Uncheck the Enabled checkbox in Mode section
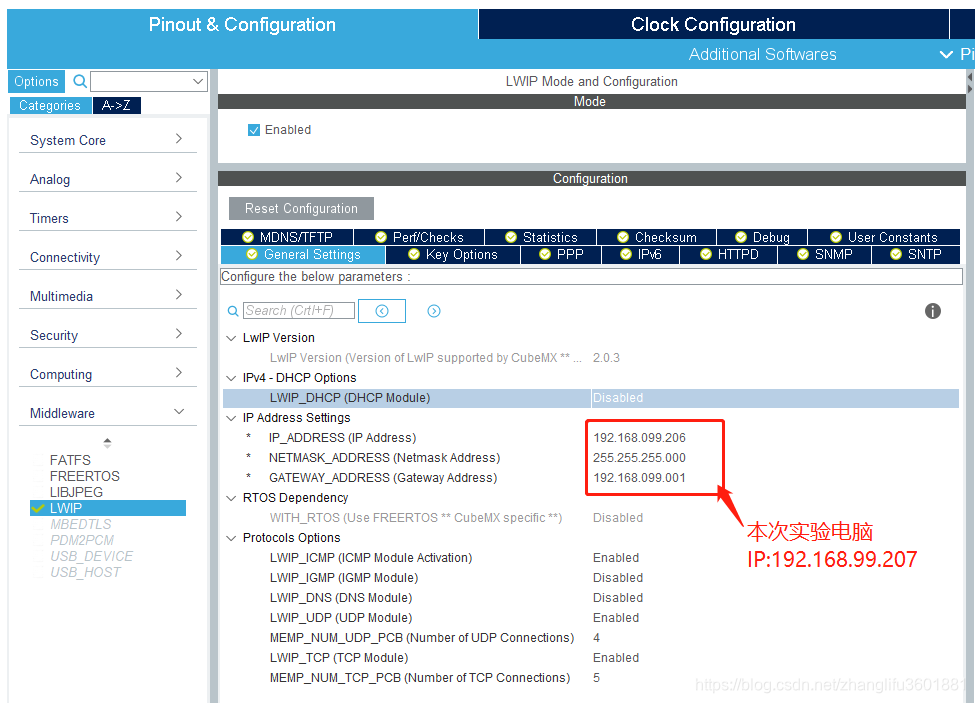975x703 pixels. 254,129
